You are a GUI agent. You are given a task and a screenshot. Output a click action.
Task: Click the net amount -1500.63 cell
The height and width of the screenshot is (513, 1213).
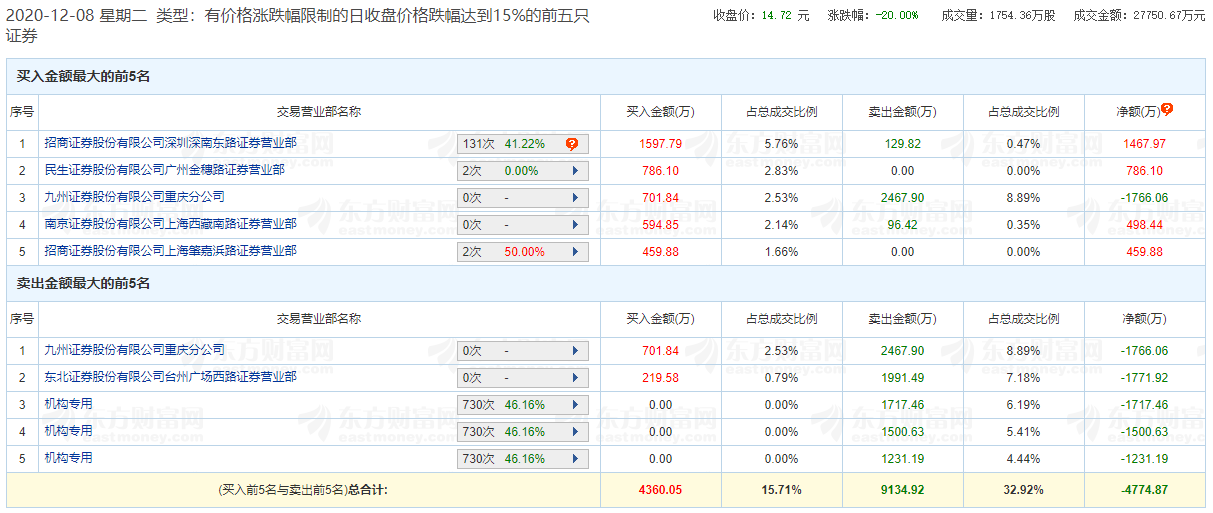pyautogui.click(x=1146, y=432)
